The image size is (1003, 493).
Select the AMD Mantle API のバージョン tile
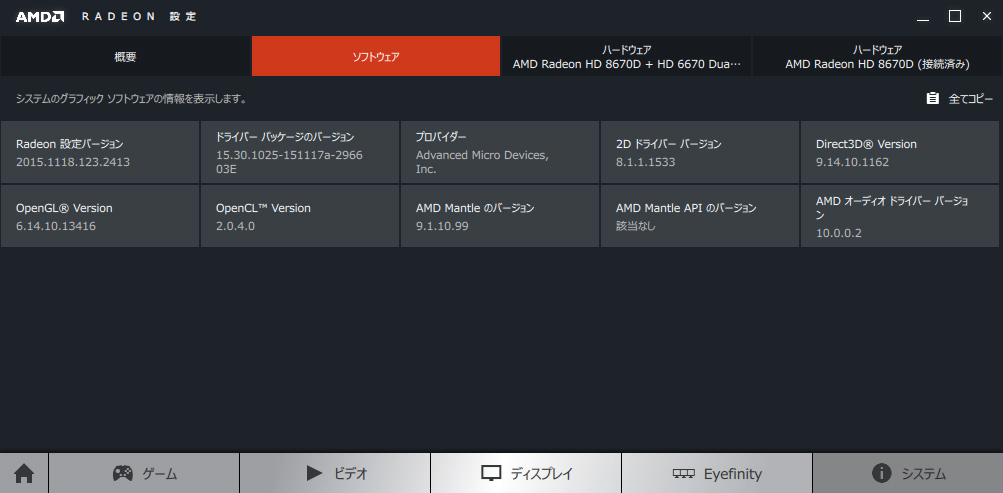(700, 216)
